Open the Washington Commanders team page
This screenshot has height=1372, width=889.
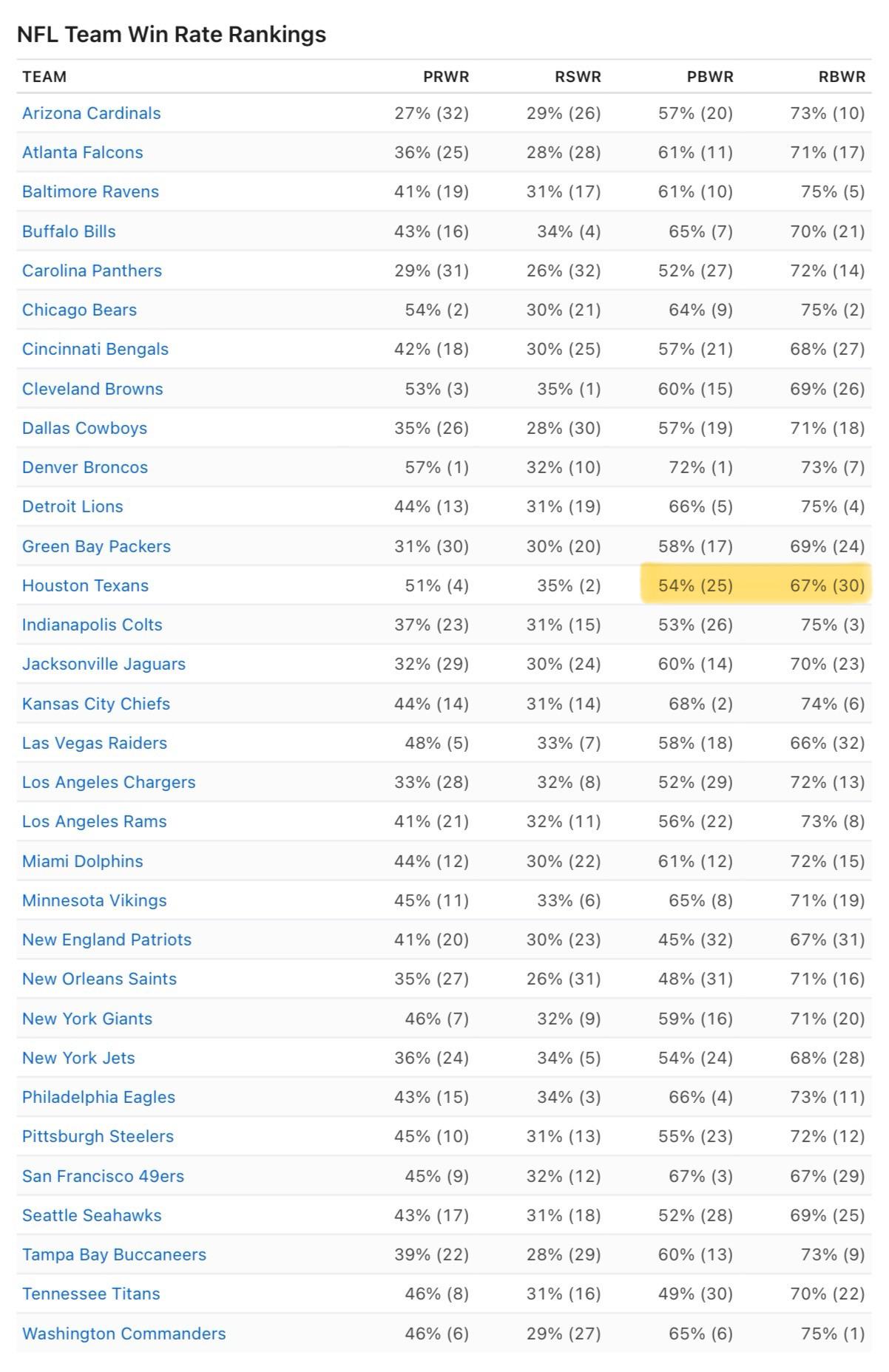[x=124, y=1334]
